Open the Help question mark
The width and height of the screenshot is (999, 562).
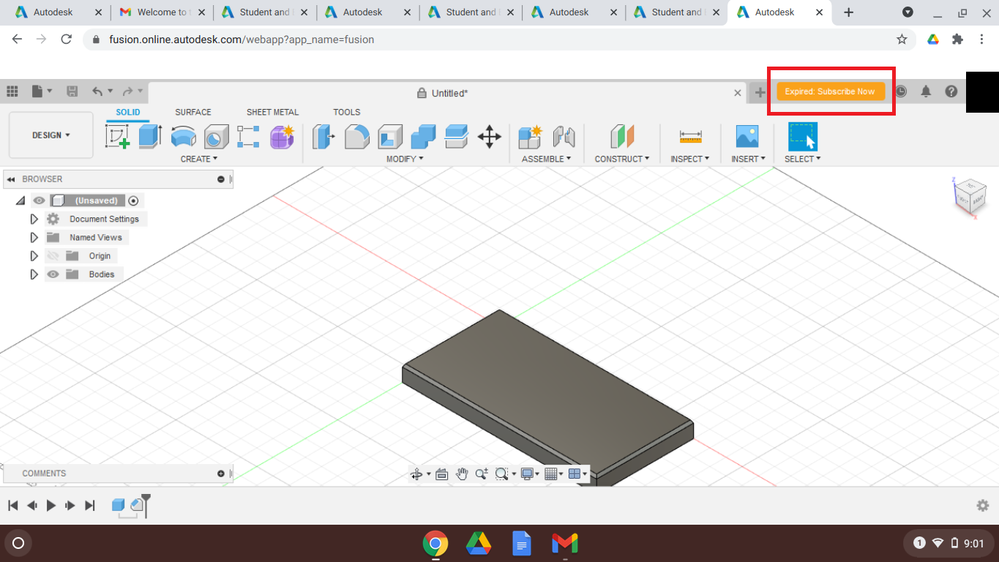click(x=951, y=92)
